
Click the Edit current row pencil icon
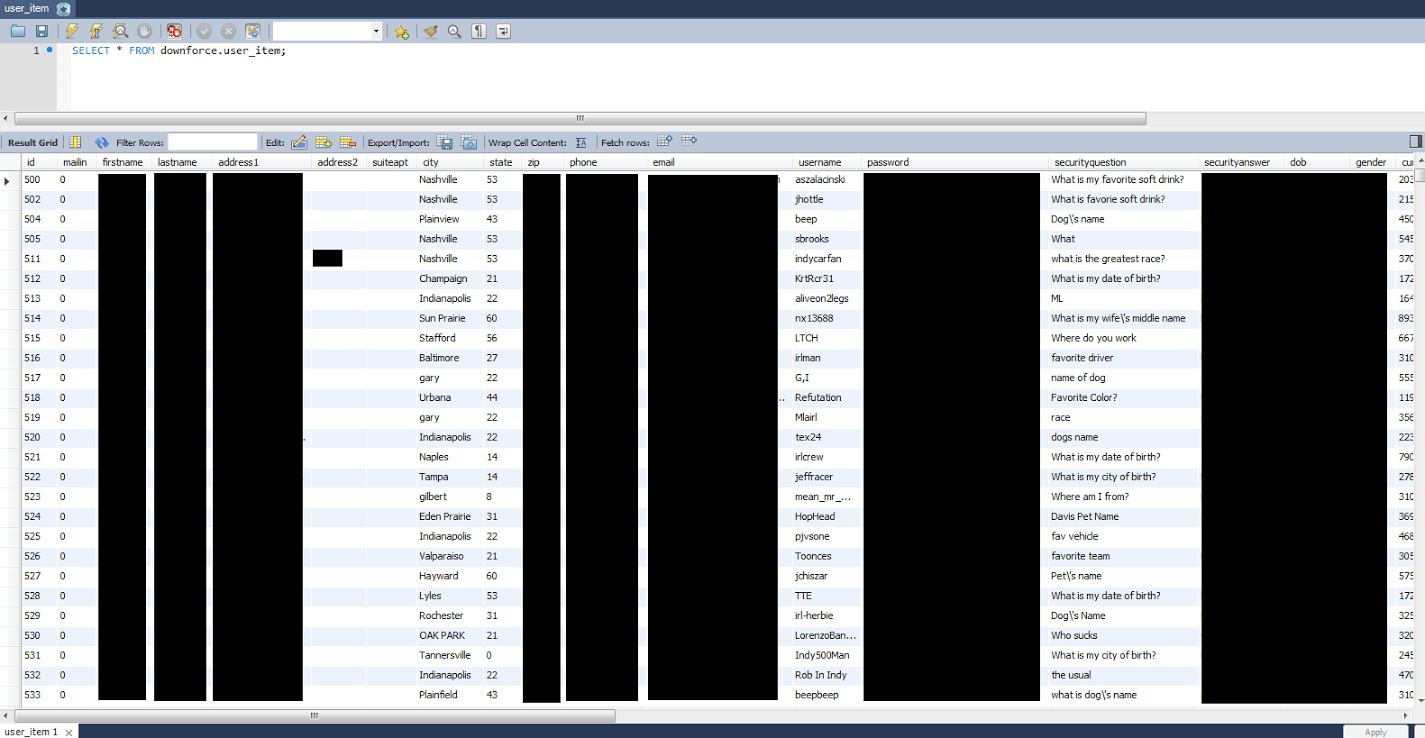coord(299,143)
